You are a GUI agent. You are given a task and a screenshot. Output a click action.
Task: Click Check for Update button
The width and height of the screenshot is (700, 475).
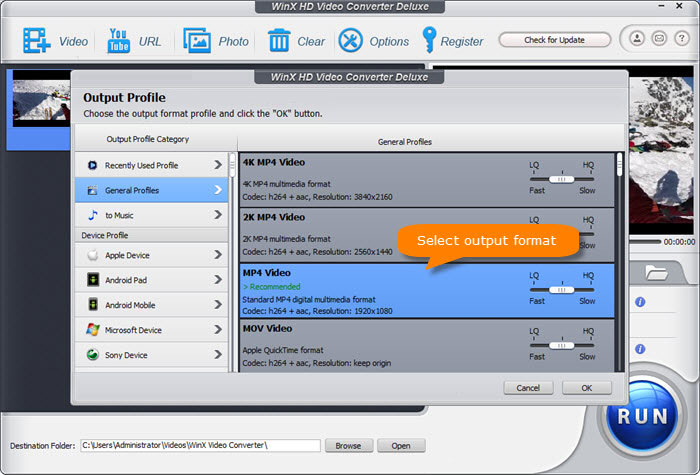click(x=554, y=40)
